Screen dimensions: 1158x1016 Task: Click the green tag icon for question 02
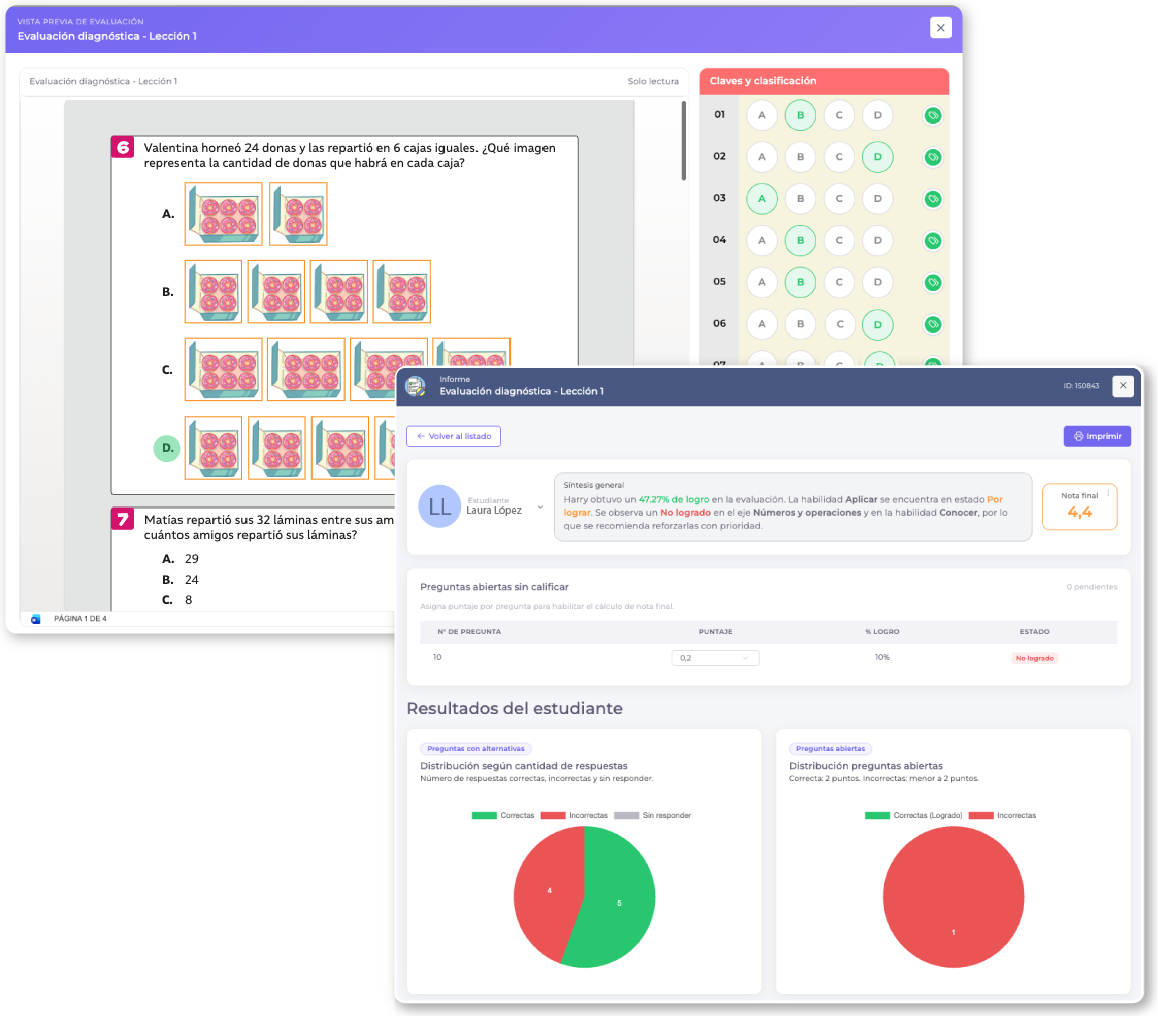click(x=933, y=157)
